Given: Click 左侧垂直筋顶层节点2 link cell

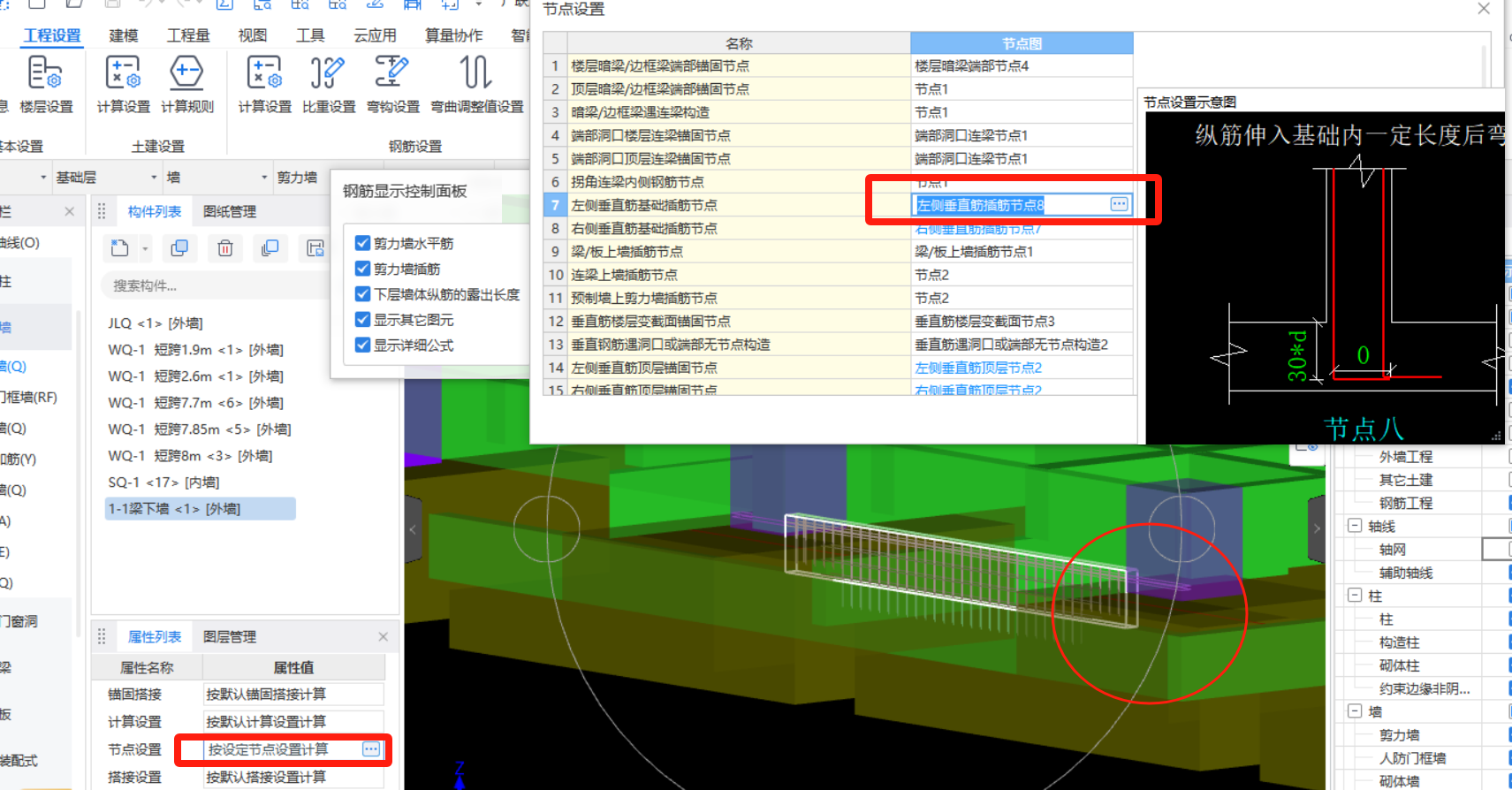Looking at the screenshot, I should coord(1022,368).
